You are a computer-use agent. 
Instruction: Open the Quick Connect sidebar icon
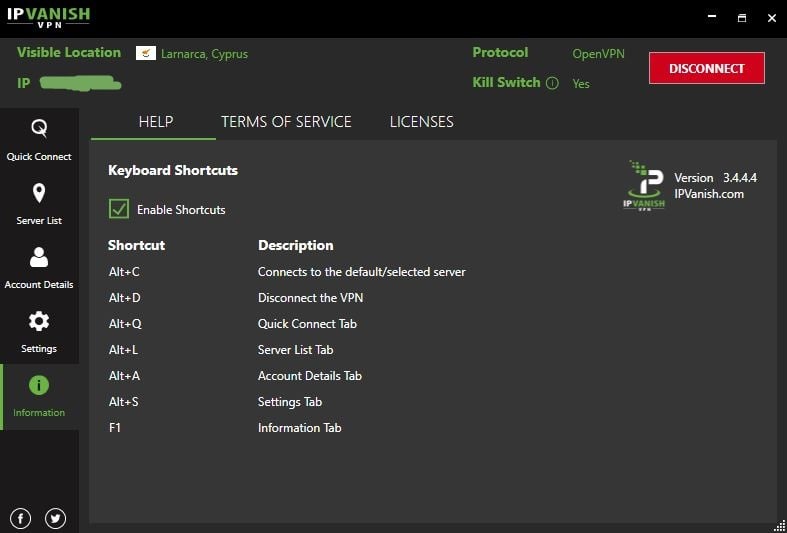coord(39,129)
